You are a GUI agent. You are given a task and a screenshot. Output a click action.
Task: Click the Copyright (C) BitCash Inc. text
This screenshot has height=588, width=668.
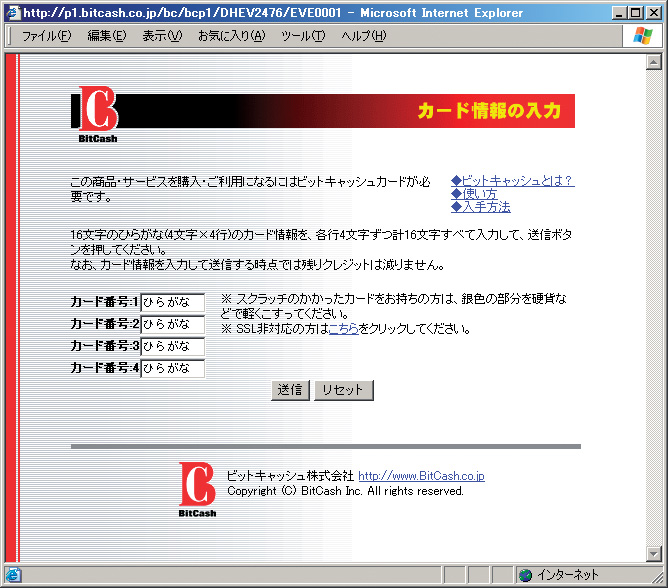coord(346,491)
